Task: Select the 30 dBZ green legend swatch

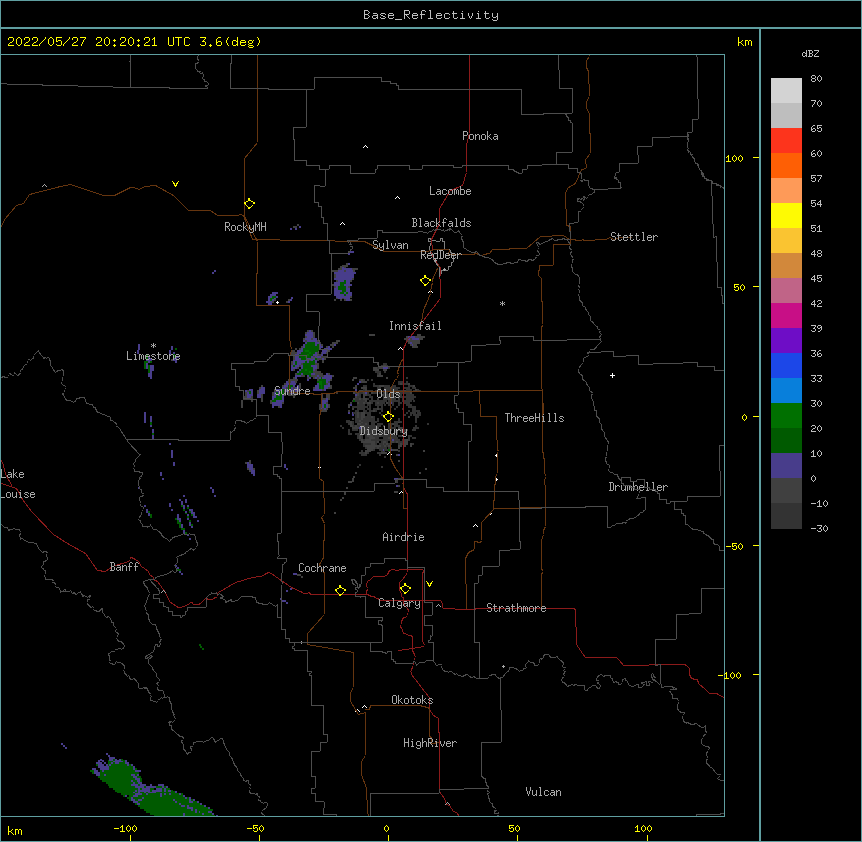Action: point(786,416)
